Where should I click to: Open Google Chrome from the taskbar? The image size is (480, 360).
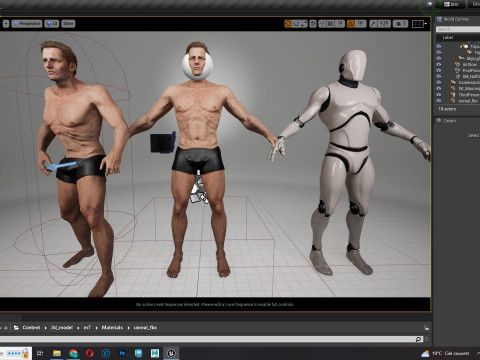[73, 353]
